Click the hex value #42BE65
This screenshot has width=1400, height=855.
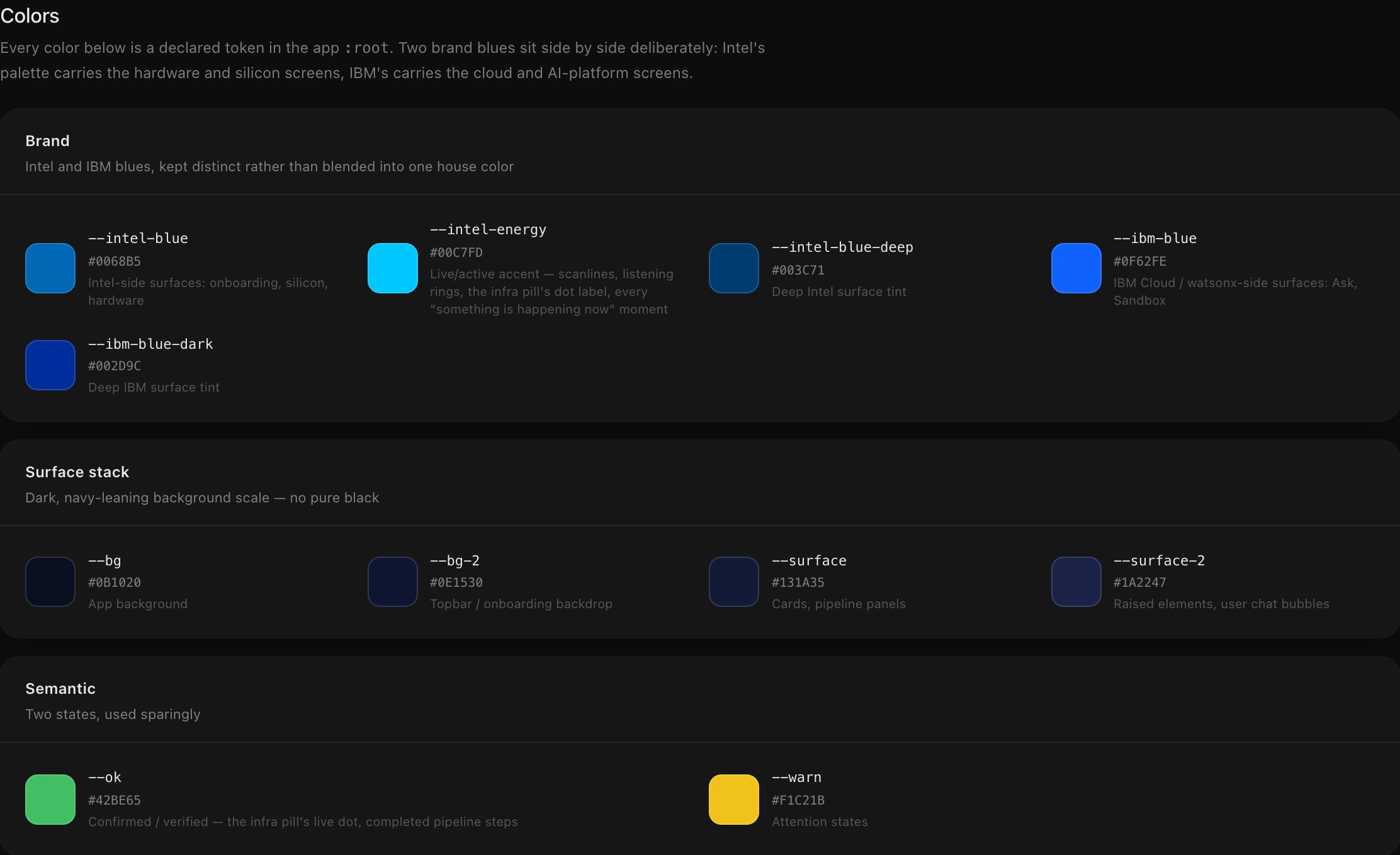click(115, 800)
